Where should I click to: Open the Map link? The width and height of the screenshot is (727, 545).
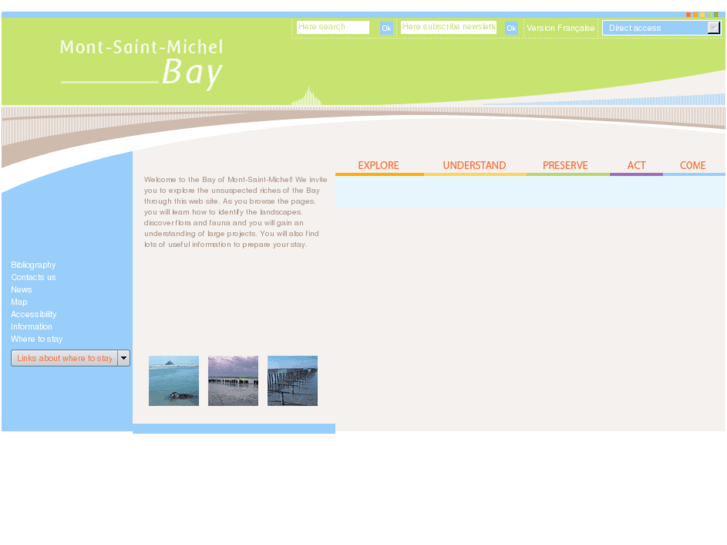tap(19, 302)
